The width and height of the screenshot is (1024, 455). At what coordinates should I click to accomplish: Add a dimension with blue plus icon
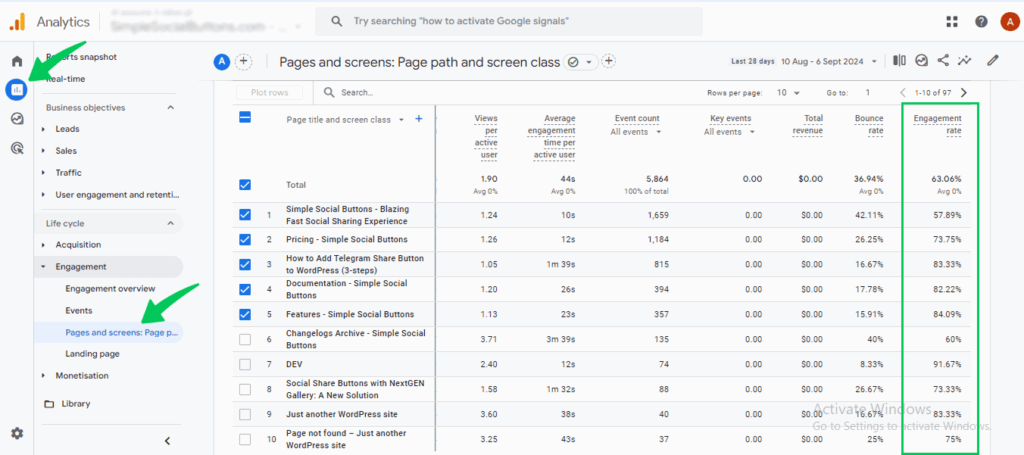419,119
